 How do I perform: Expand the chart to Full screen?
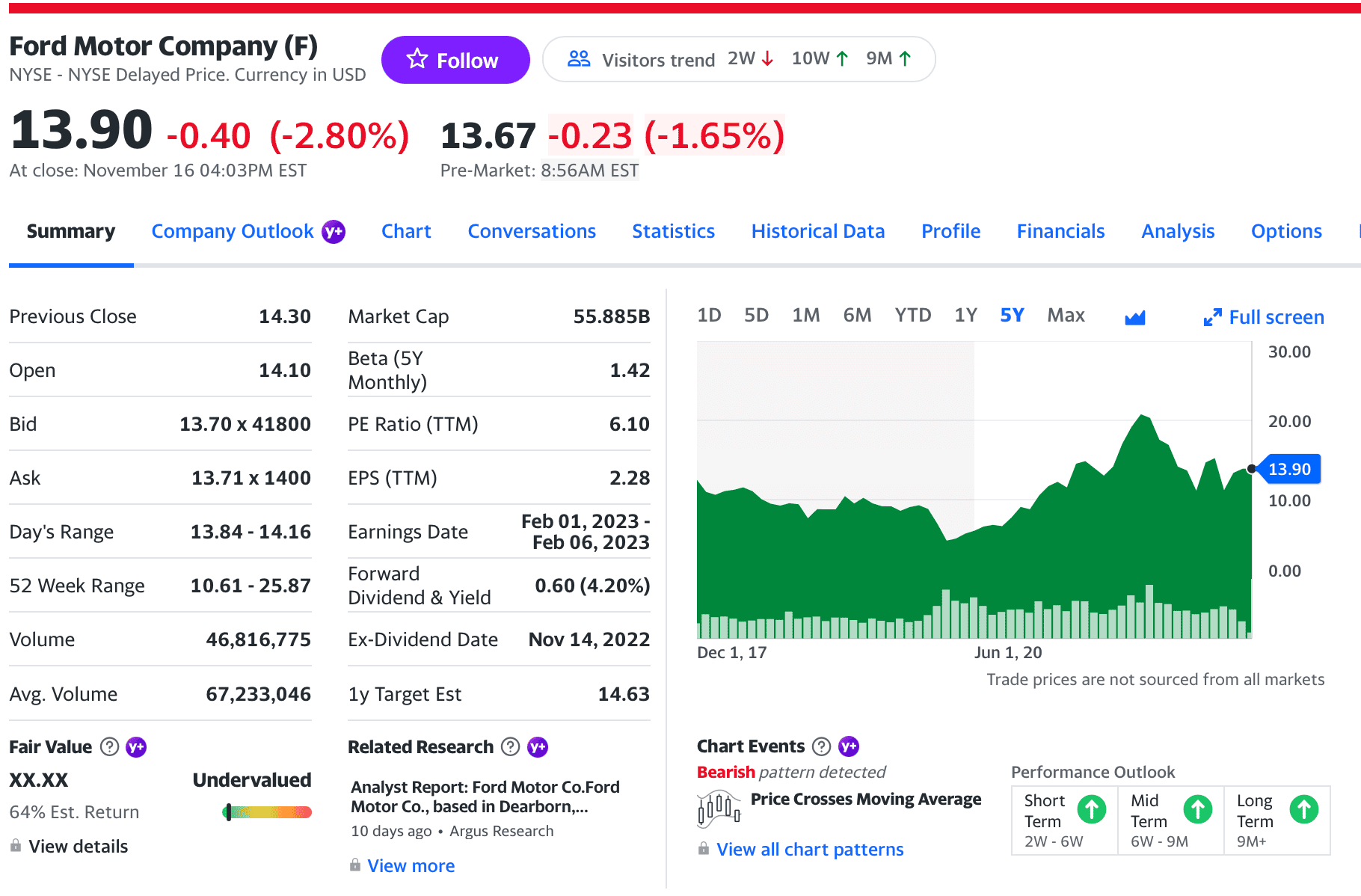[1264, 317]
